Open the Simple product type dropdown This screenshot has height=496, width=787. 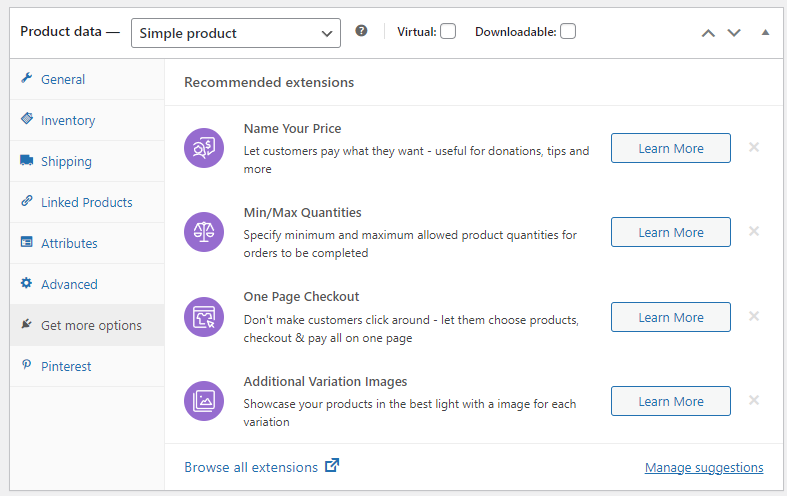click(x=236, y=33)
